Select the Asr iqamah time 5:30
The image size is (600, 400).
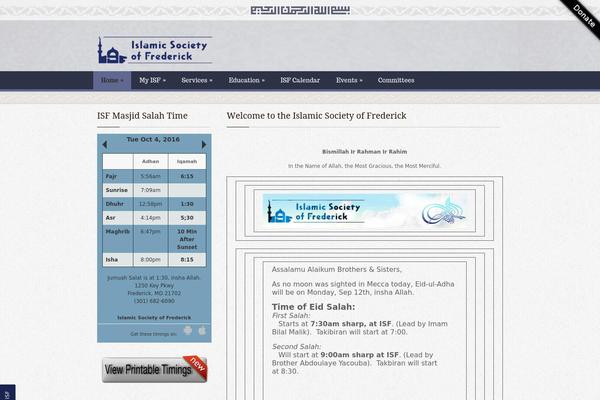click(x=187, y=218)
